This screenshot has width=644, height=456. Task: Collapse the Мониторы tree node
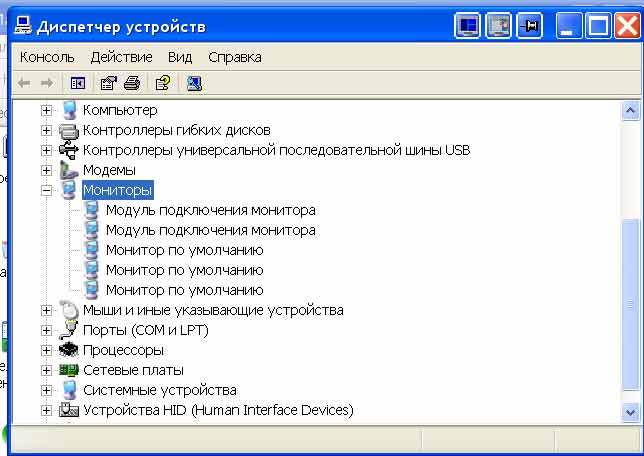pyautogui.click(x=46, y=190)
